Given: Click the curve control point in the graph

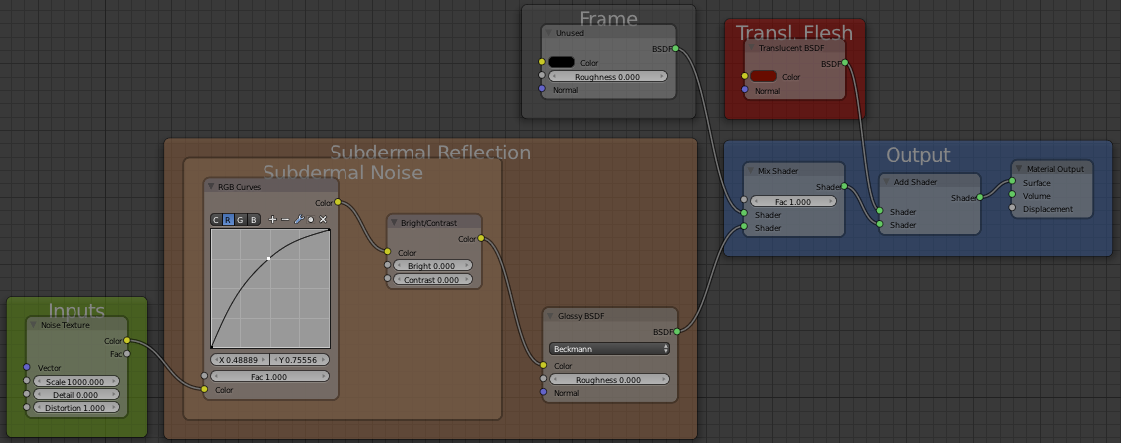Looking at the screenshot, I should tap(268, 258).
